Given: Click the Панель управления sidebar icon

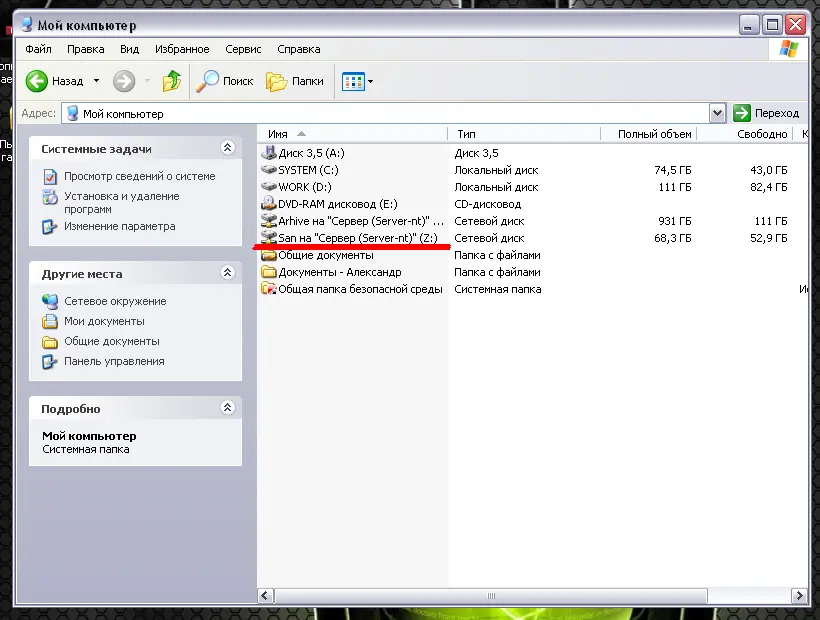Looking at the screenshot, I should click(x=50, y=362).
